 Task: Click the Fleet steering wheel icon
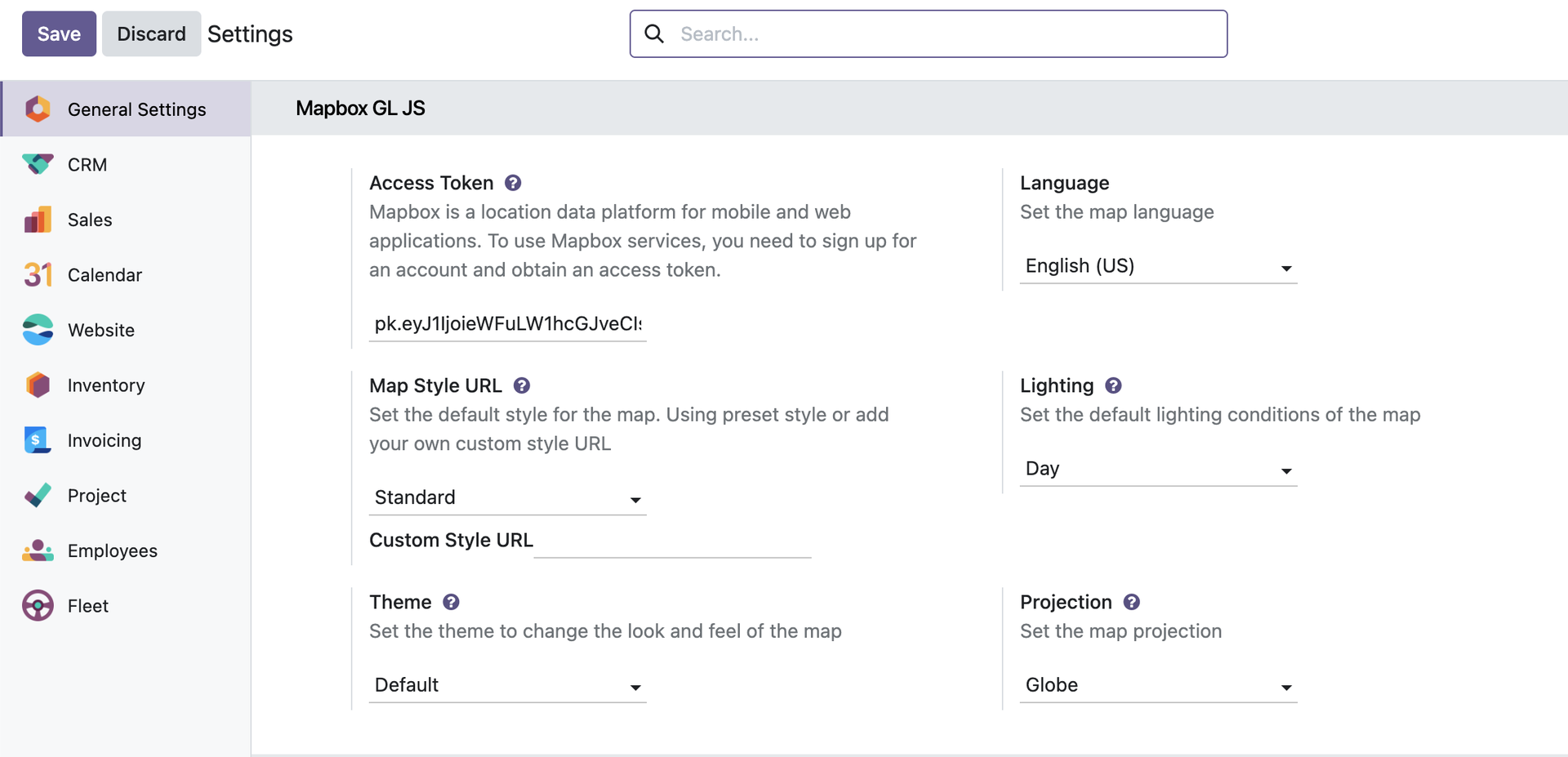[38, 606]
